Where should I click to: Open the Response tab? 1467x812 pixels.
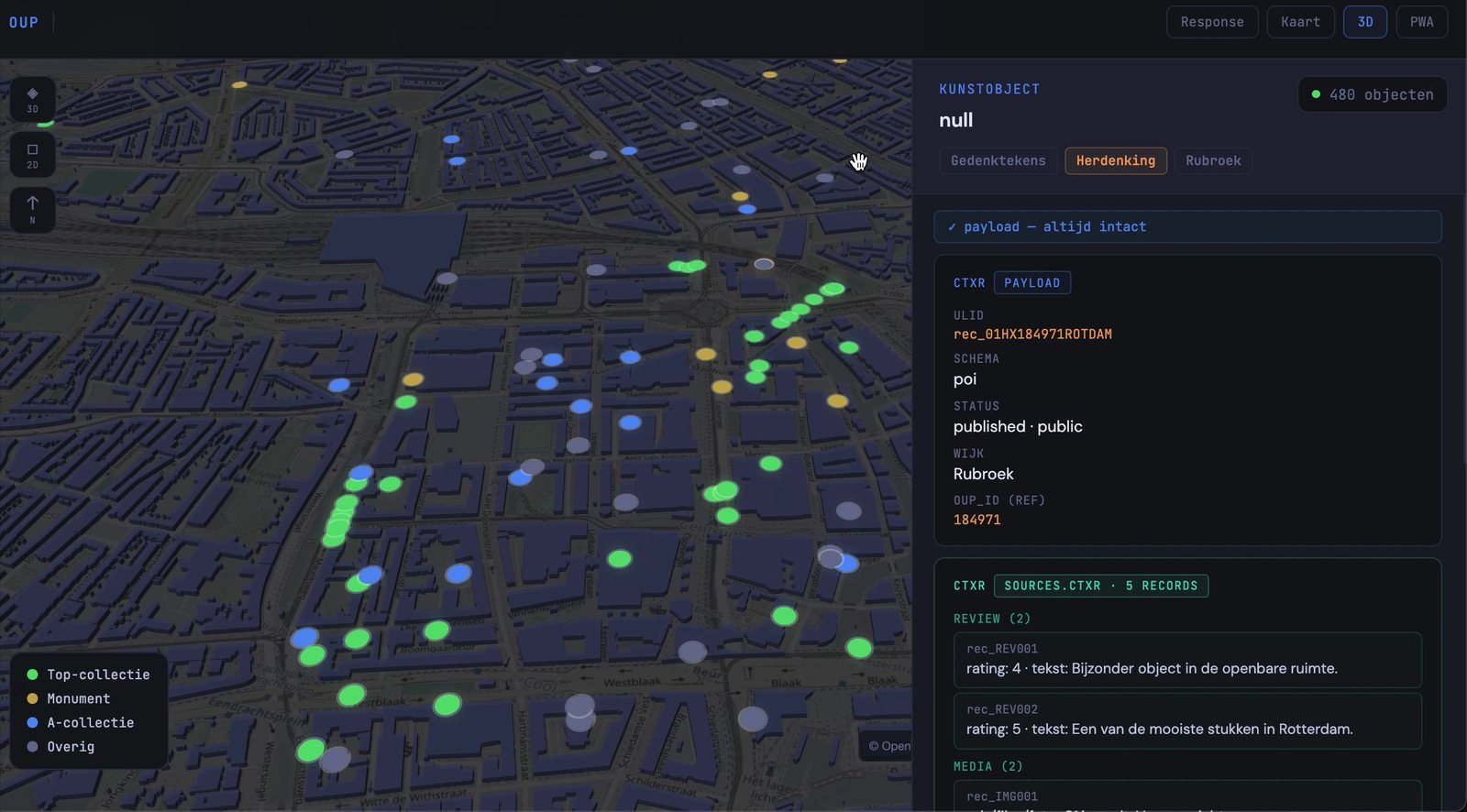point(1212,22)
